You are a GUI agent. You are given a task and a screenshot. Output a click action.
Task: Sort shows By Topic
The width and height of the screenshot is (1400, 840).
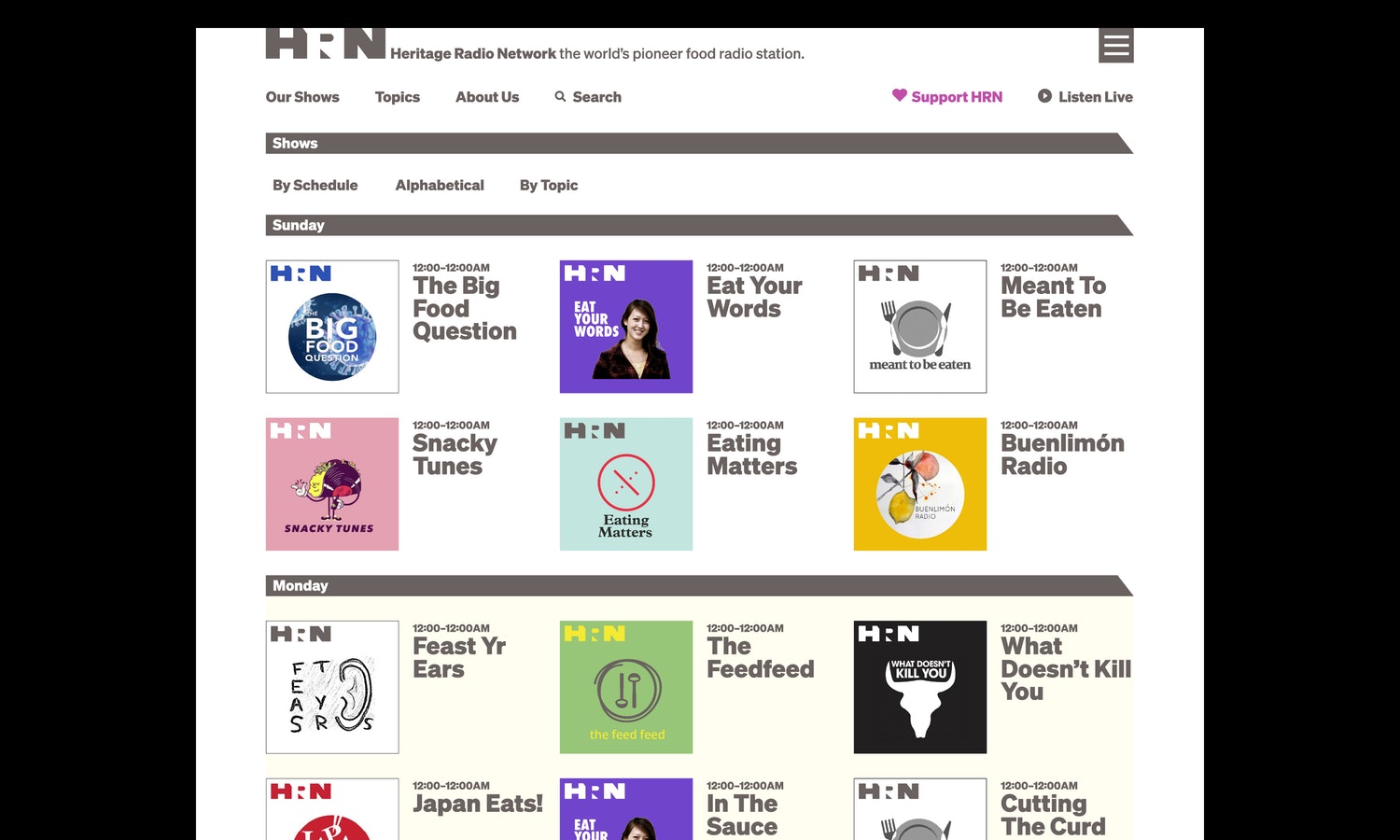click(x=549, y=186)
